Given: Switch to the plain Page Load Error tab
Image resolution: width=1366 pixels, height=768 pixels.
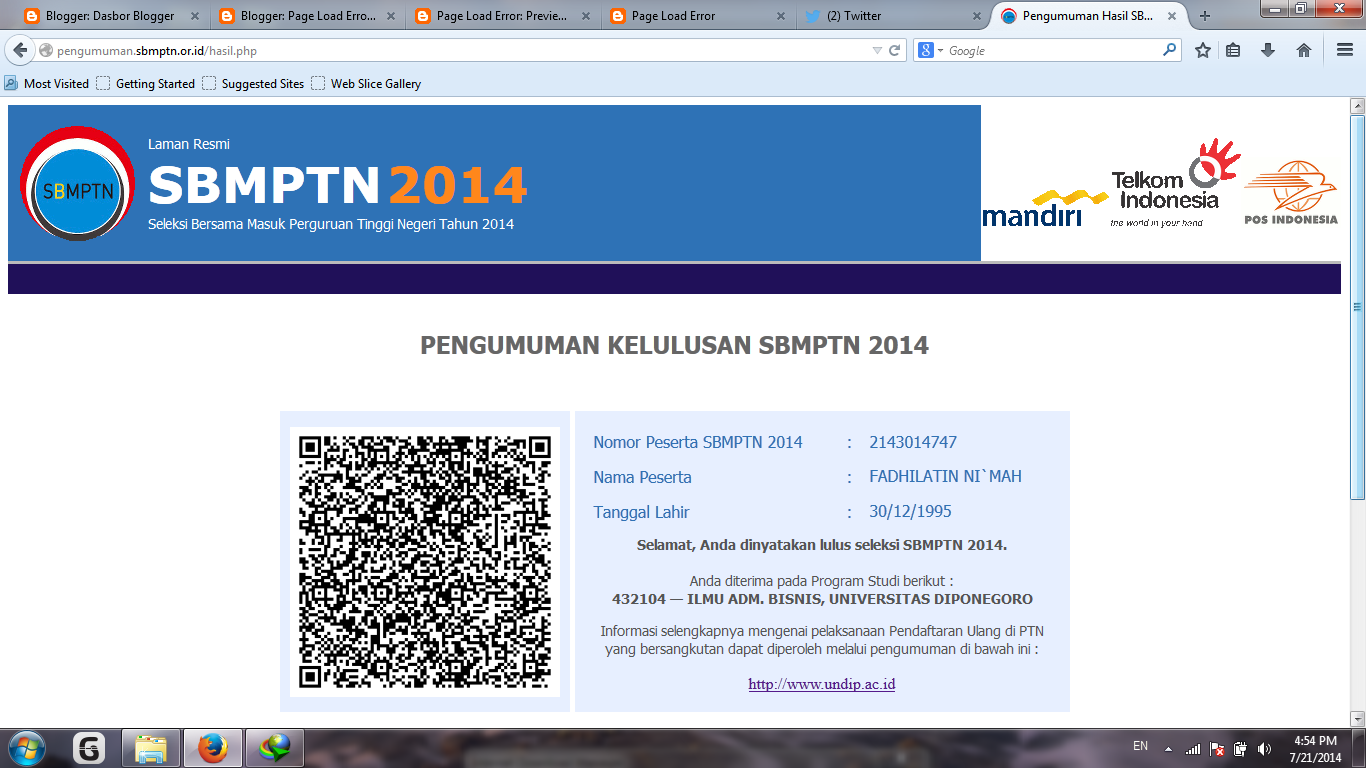Looking at the screenshot, I should [x=697, y=16].
